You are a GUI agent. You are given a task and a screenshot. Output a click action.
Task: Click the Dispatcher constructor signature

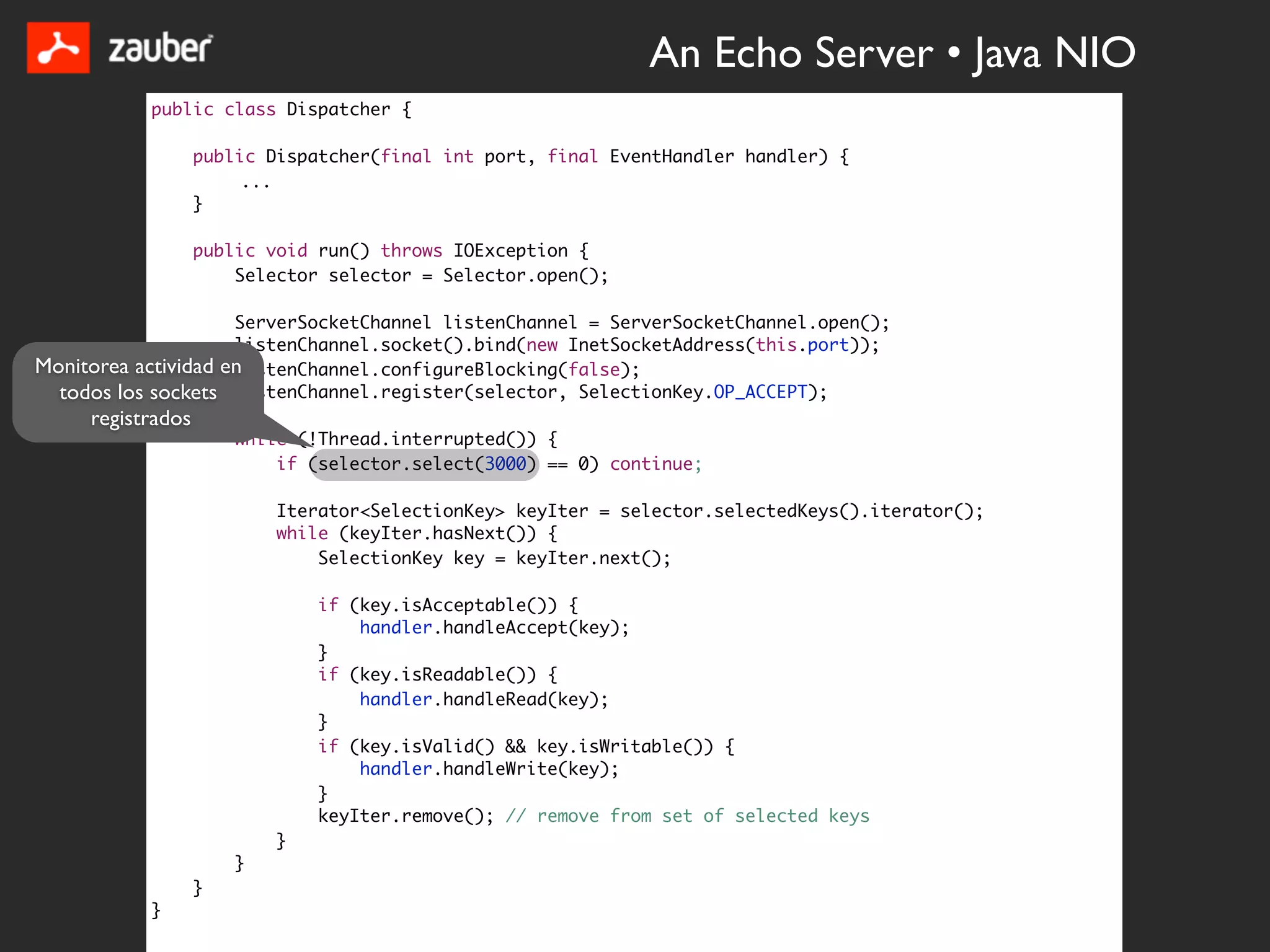(520, 157)
